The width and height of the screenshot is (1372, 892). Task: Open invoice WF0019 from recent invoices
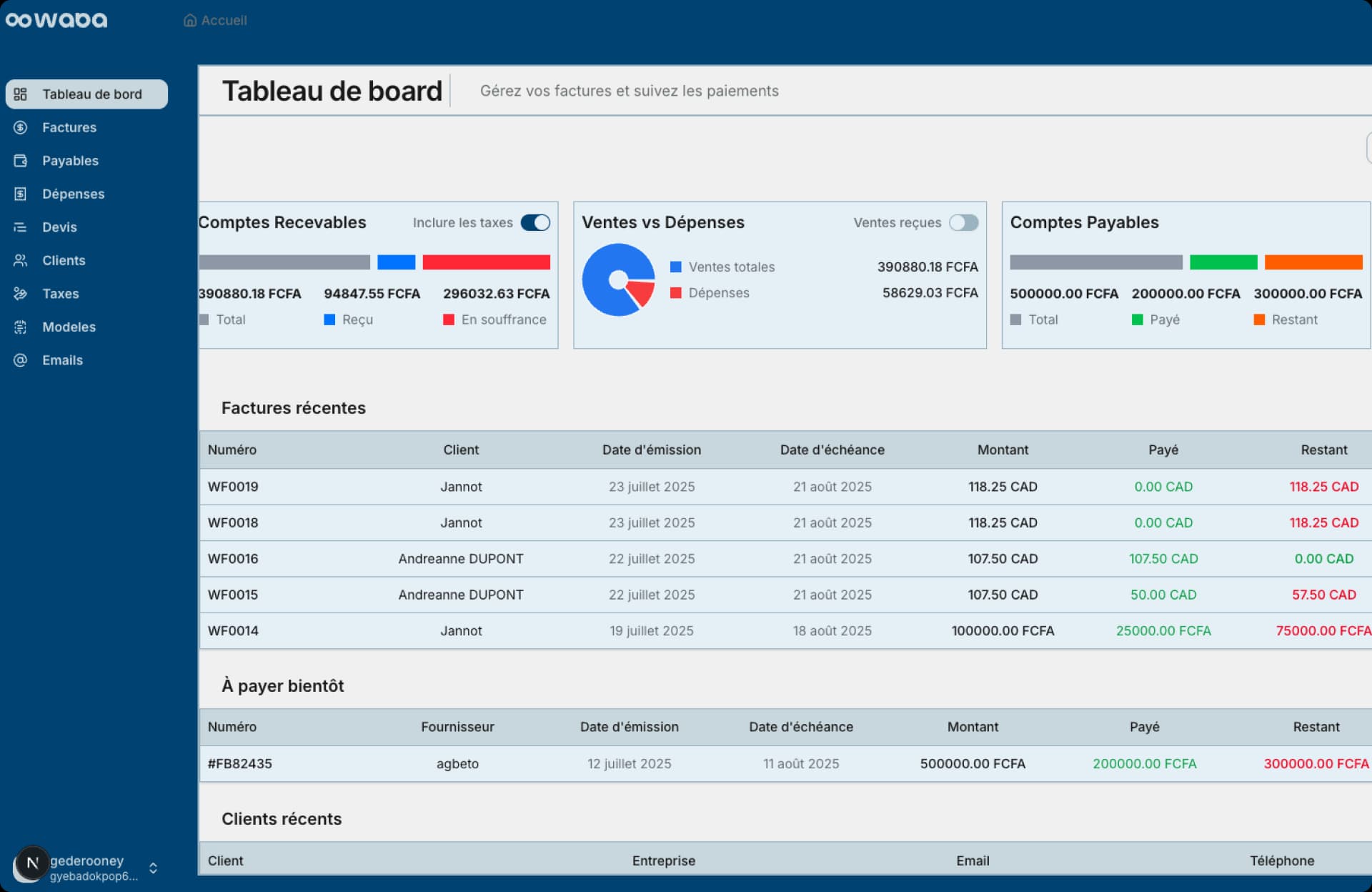click(x=232, y=487)
